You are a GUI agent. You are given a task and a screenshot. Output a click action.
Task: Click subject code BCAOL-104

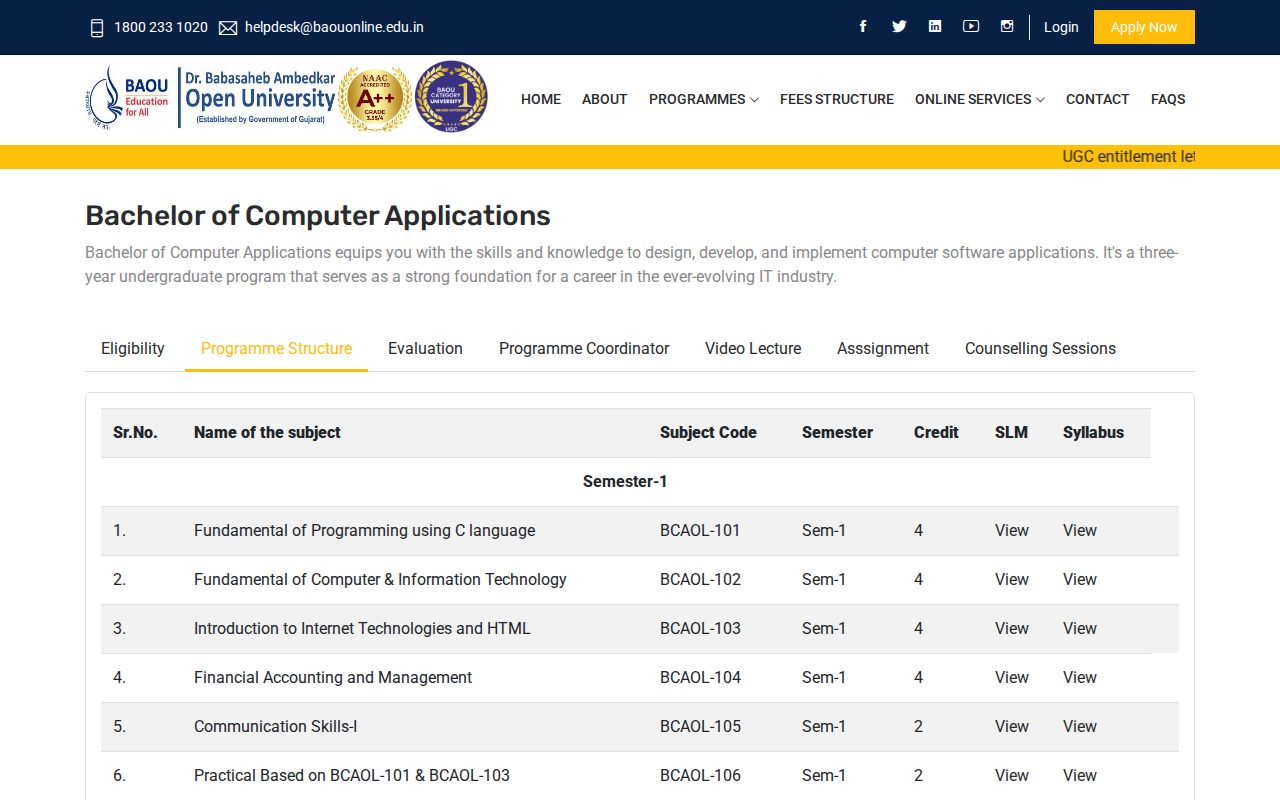pyautogui.click(x=700, y=677)
